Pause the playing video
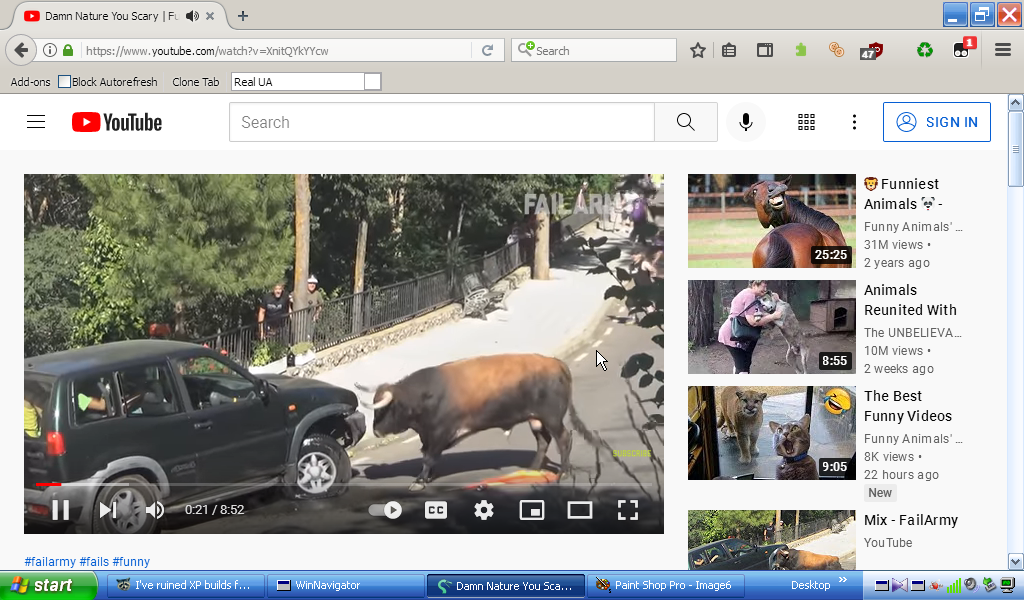 tap(60, 510)
